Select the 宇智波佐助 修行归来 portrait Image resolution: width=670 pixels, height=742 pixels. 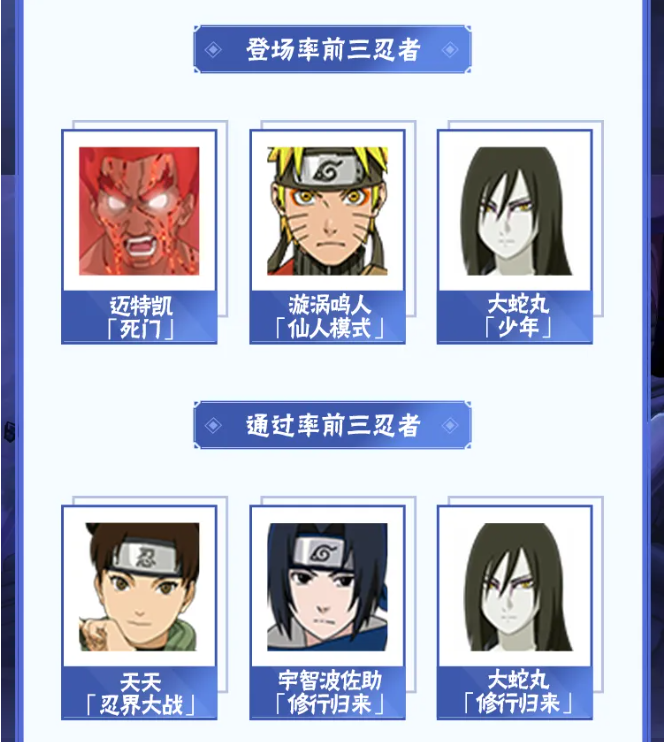(x=327, y=587)
